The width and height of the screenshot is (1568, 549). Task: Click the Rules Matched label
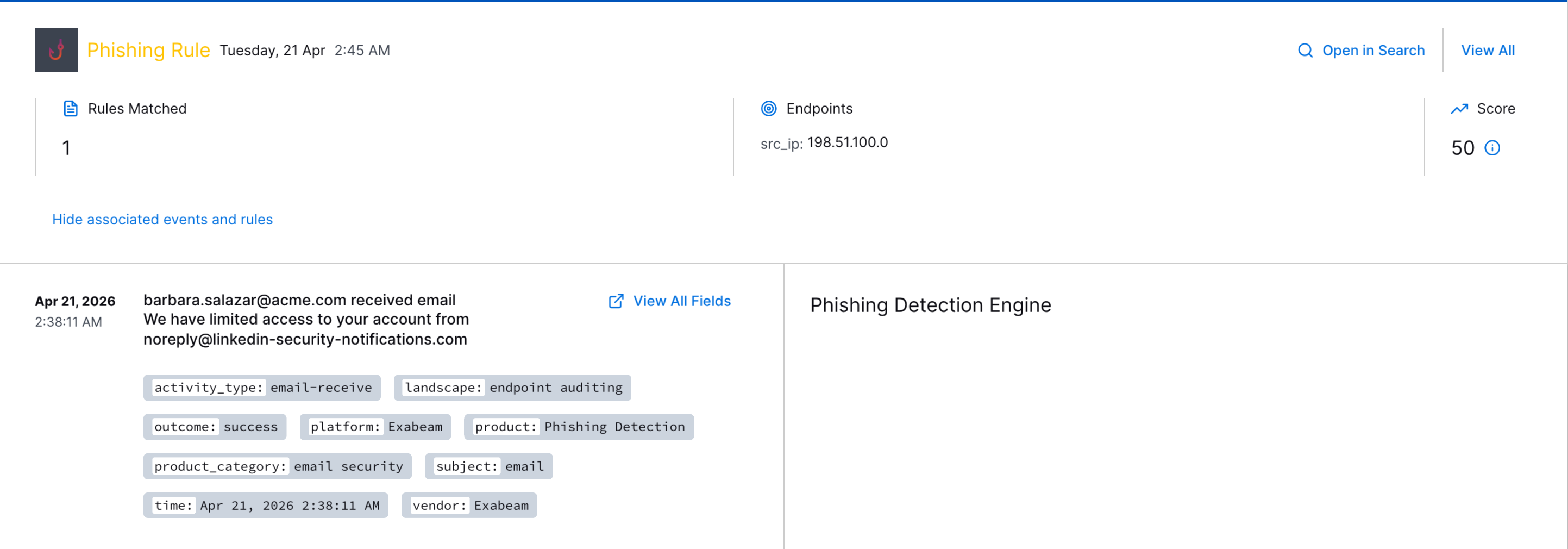[137, 109]
